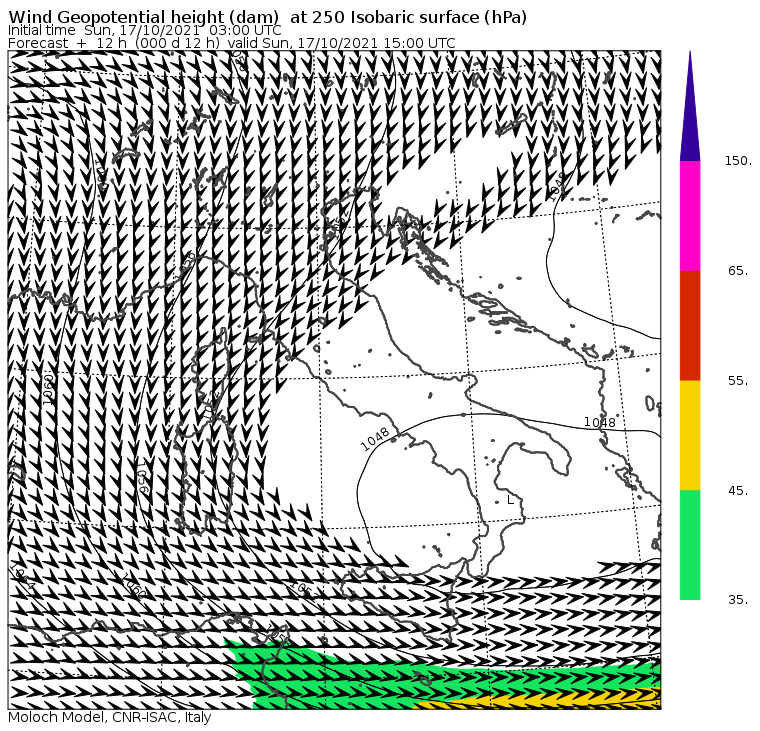This screenshot has height=731, width=760.
Task: Click the 1048 contour label near east coast
Action: coord(600,422)
